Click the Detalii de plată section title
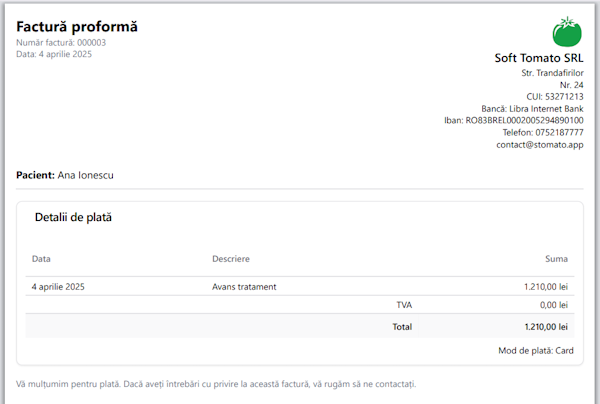The height and width of the screenshot is (404, 600). click(73, 217)
